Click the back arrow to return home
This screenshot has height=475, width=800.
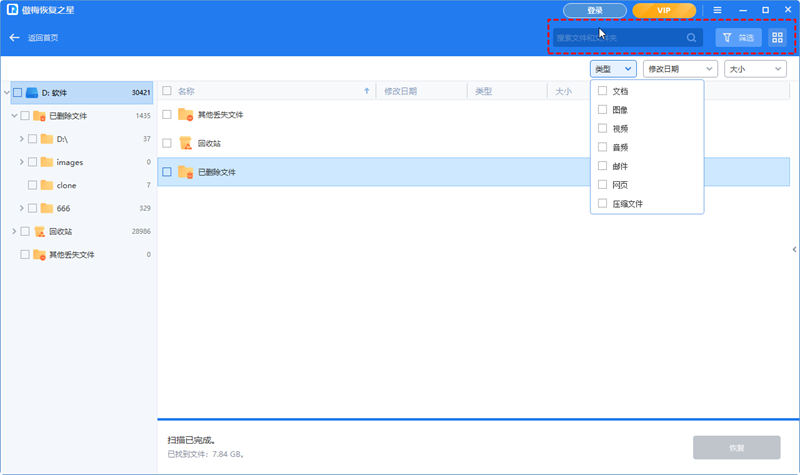click(x=14, y=38)
